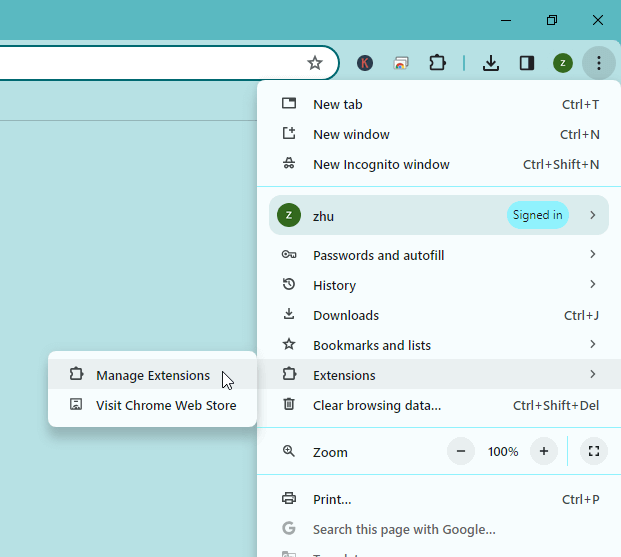Open a New Incognito window

(x=381, y=164)
